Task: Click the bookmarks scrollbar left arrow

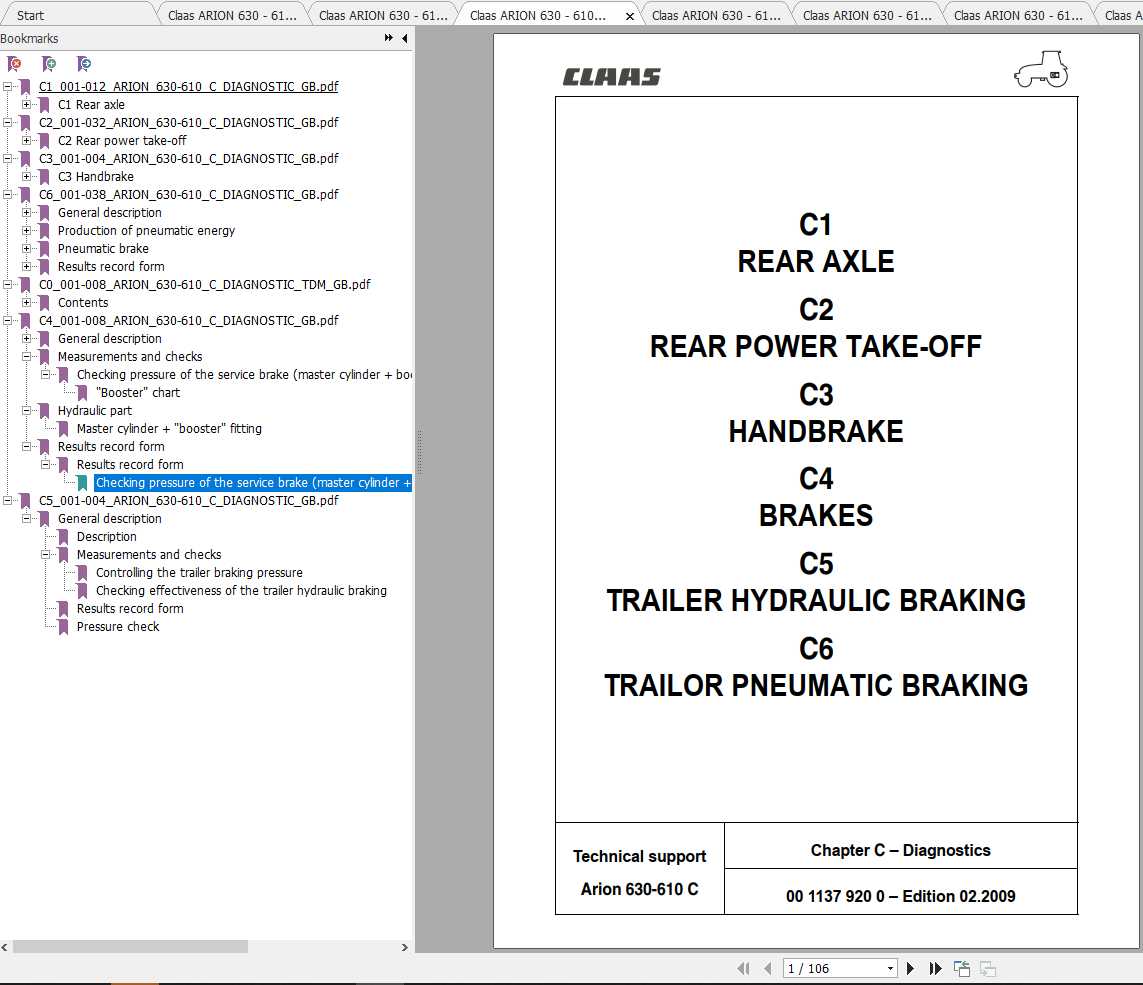Action: tap(5, 947)
